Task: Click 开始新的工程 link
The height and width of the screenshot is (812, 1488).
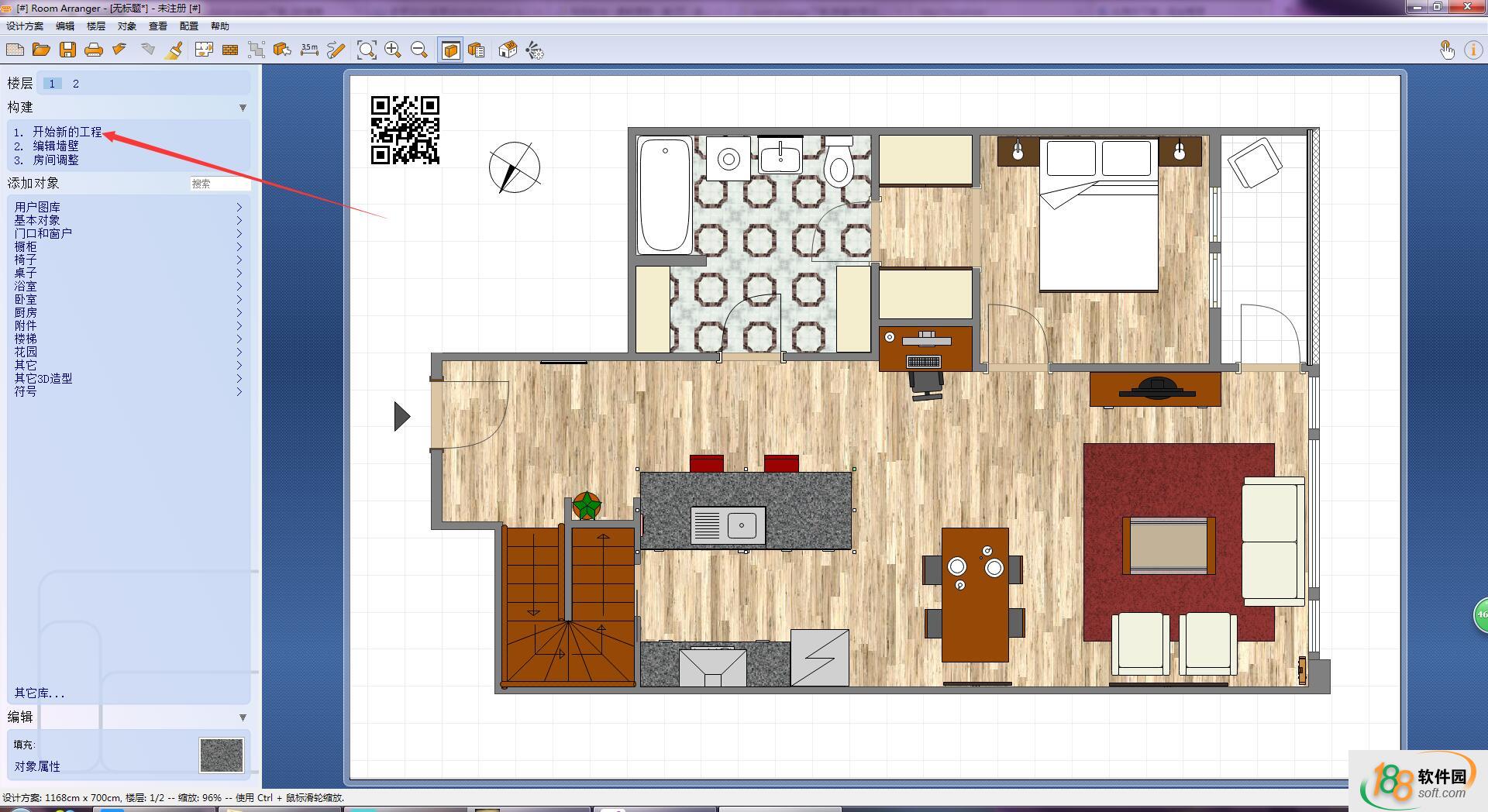Action: click(67, 132)
